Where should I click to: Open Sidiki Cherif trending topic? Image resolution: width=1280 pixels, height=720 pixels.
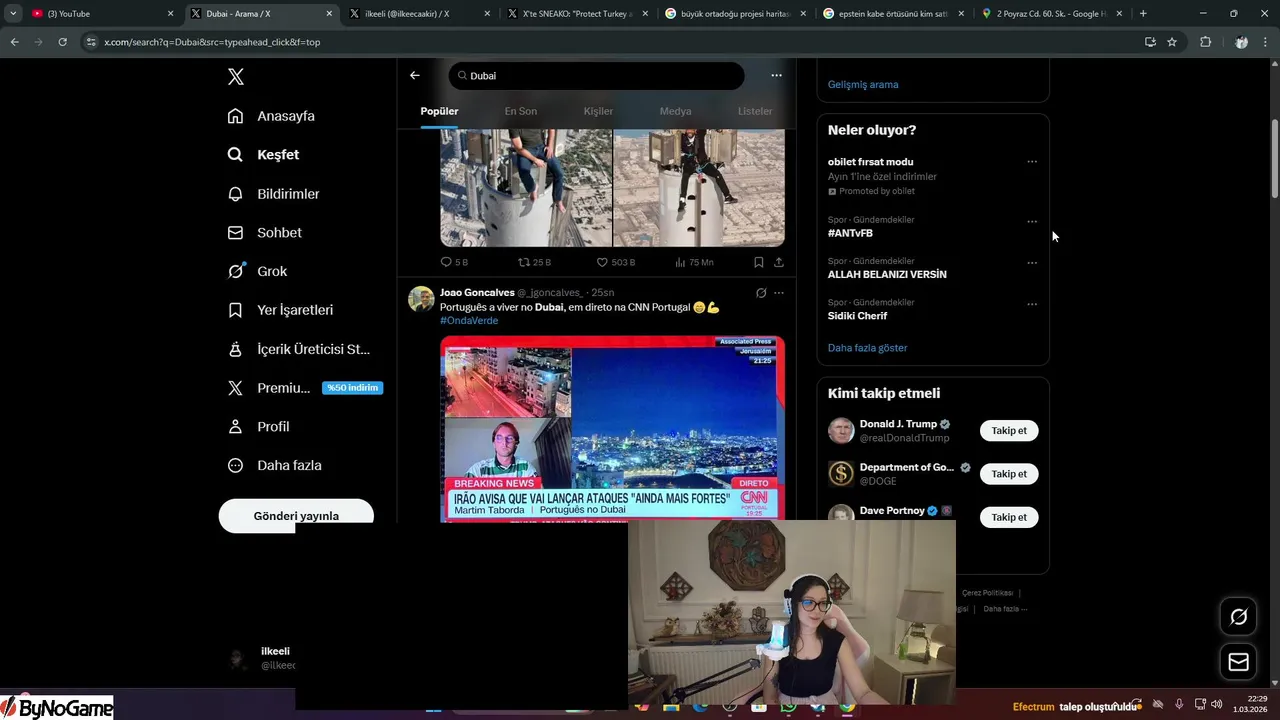click(857, 316)
